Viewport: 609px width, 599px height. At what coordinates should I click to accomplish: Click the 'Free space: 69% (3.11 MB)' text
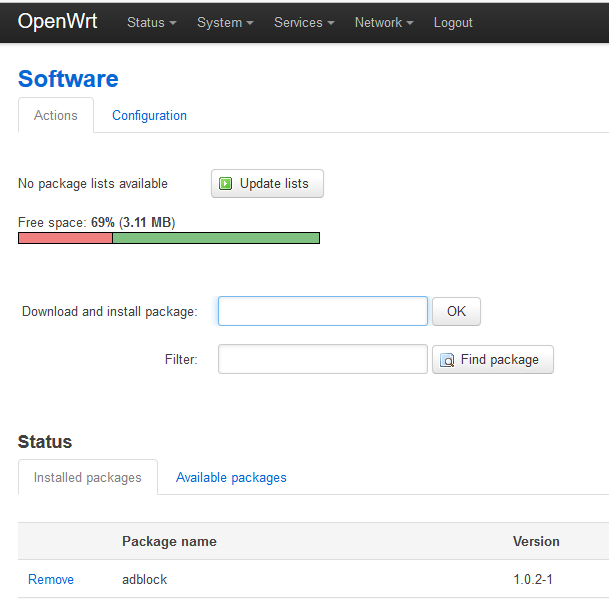point(97,222)
